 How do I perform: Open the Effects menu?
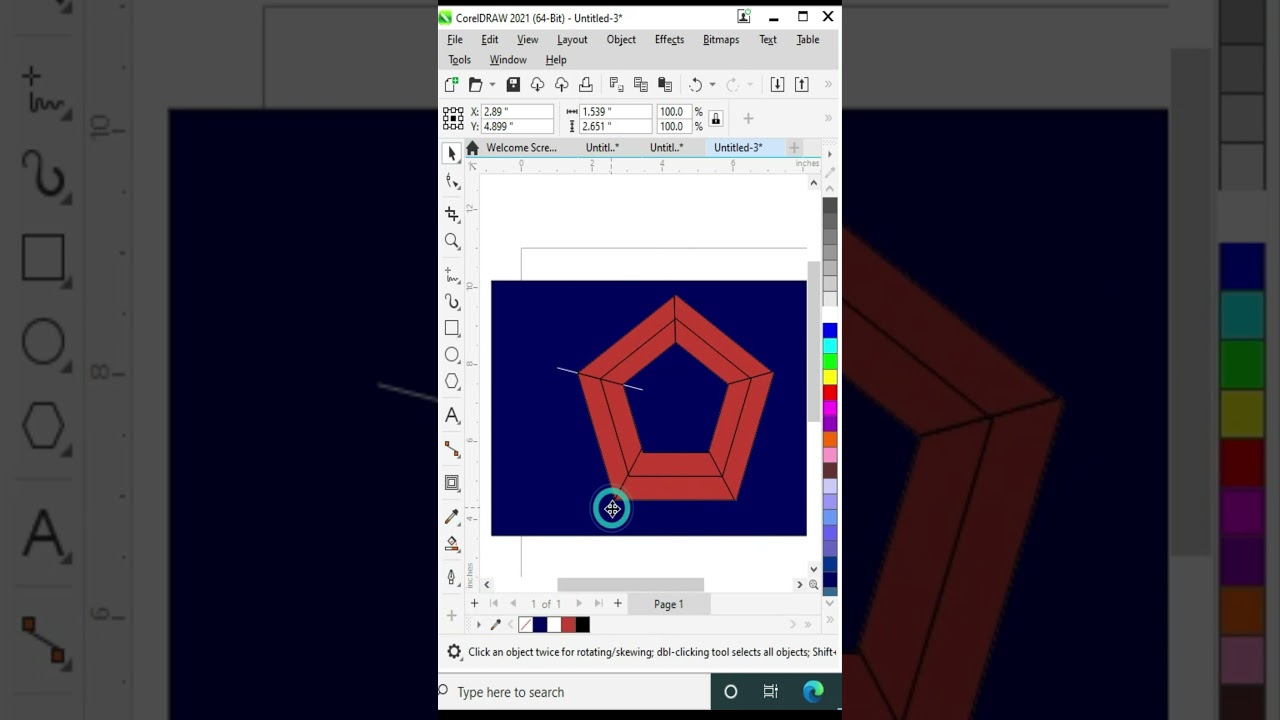coord(669,40)
